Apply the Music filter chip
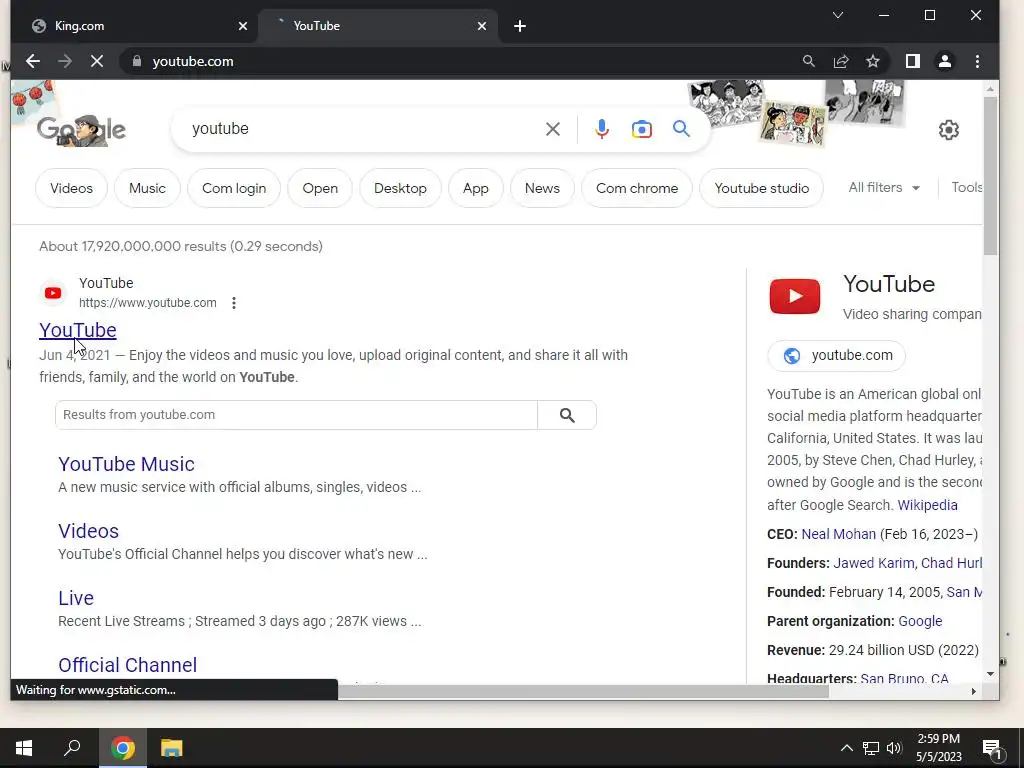The height and width of the screenshot is (768, 1024). point(147,188)
